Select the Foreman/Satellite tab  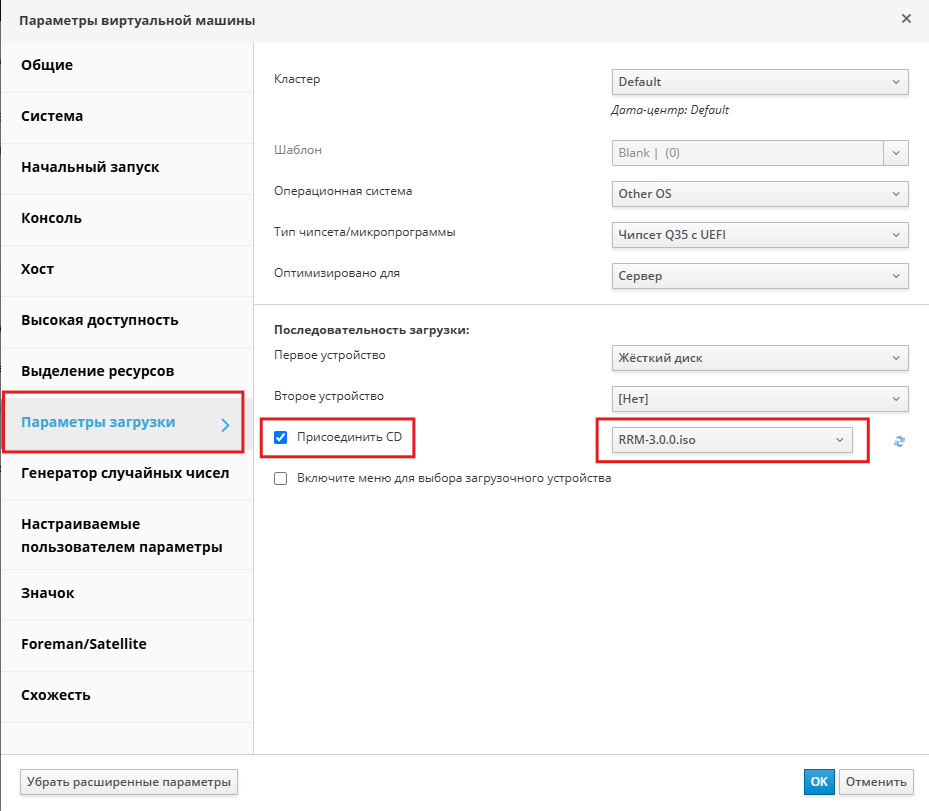coord(84,645)
